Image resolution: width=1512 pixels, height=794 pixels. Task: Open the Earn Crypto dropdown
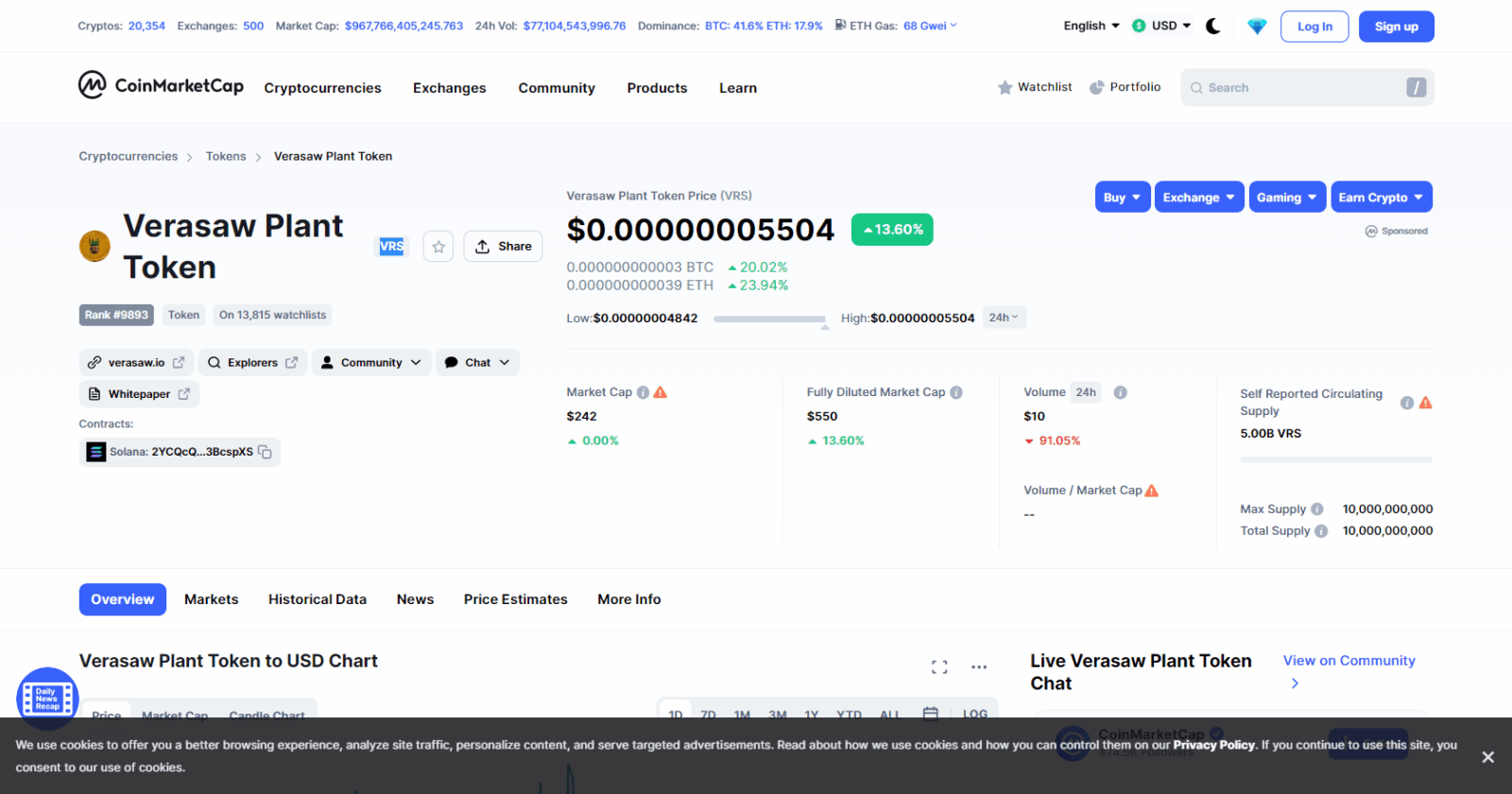[1382, 197]
